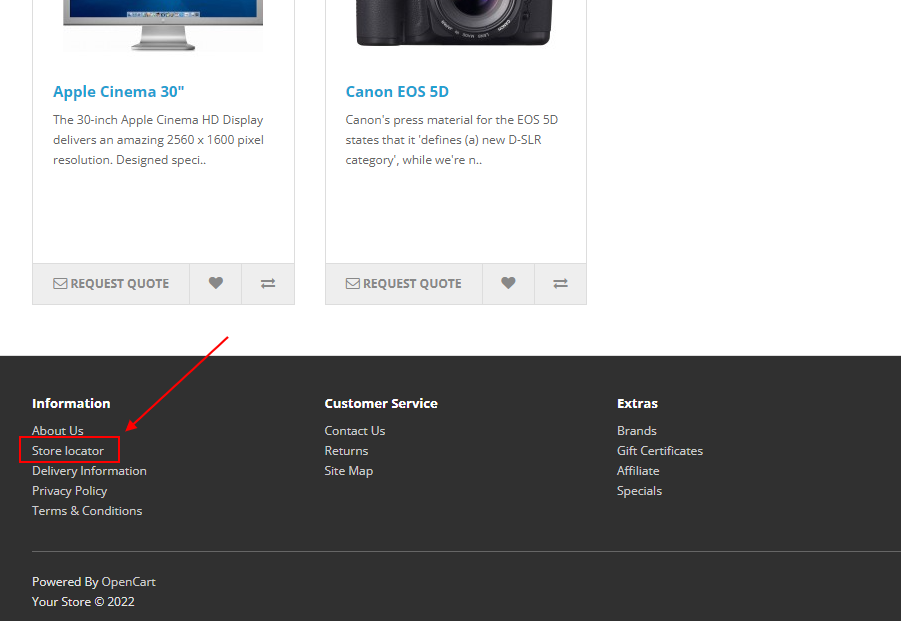Viewport: 901px width, 621px height.
Task: Browse Gift Certificates under Extras
Action: [x=660, y=451]
